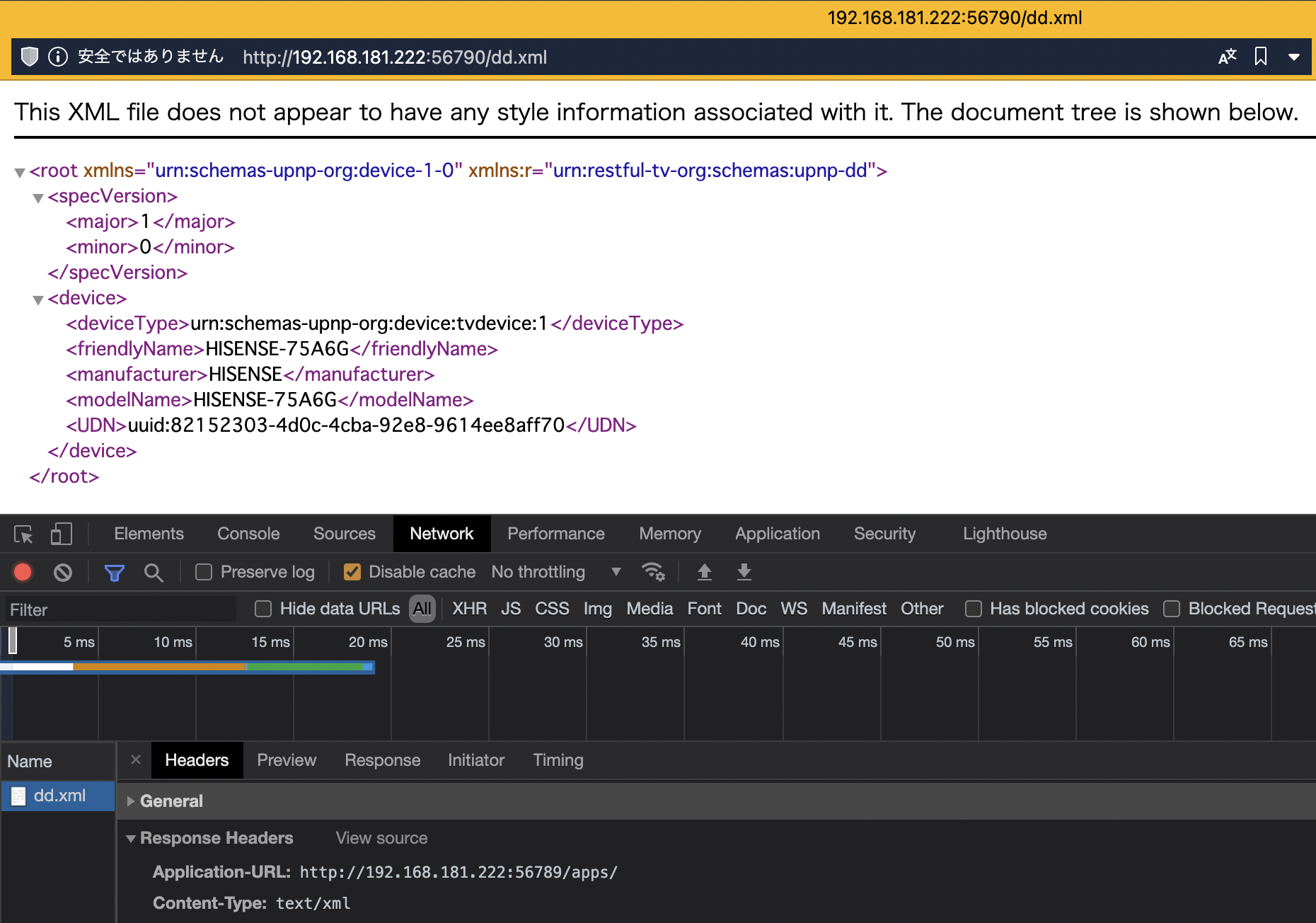Click View source for response headers

[381, 838]
